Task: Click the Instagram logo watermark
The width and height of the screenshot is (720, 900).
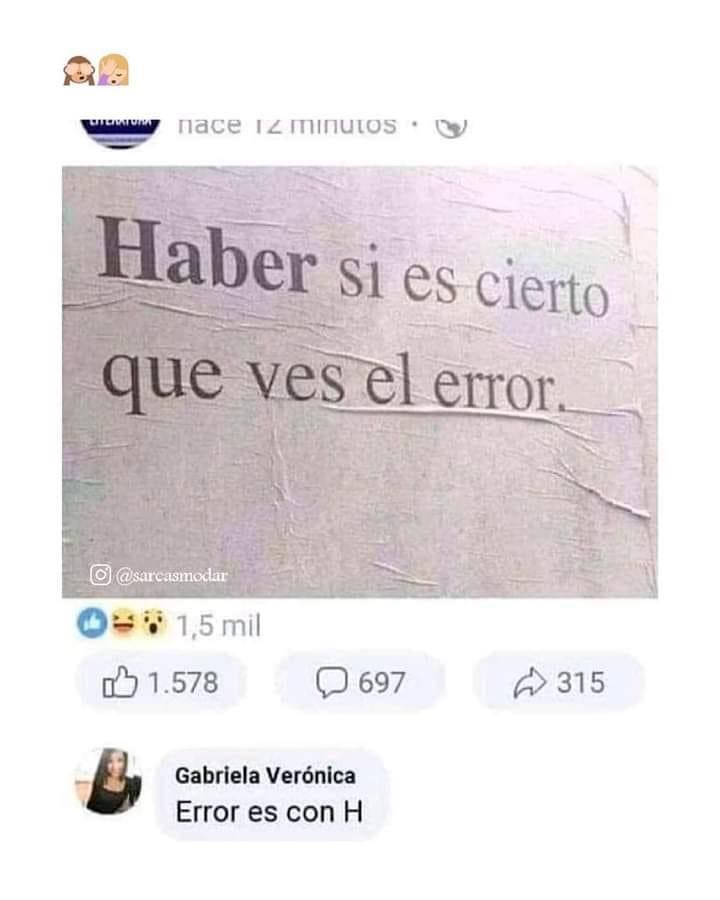Action: [100, 575]
